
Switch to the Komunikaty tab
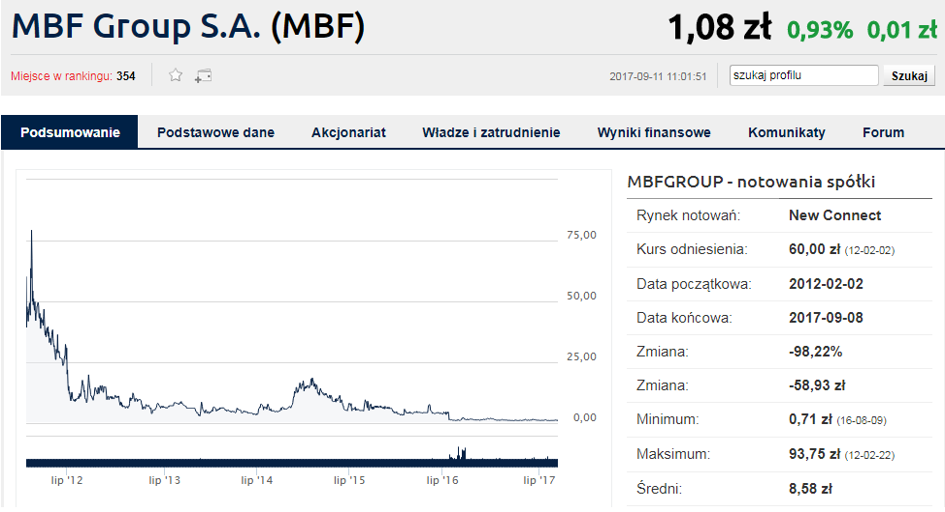click(786, 132)
